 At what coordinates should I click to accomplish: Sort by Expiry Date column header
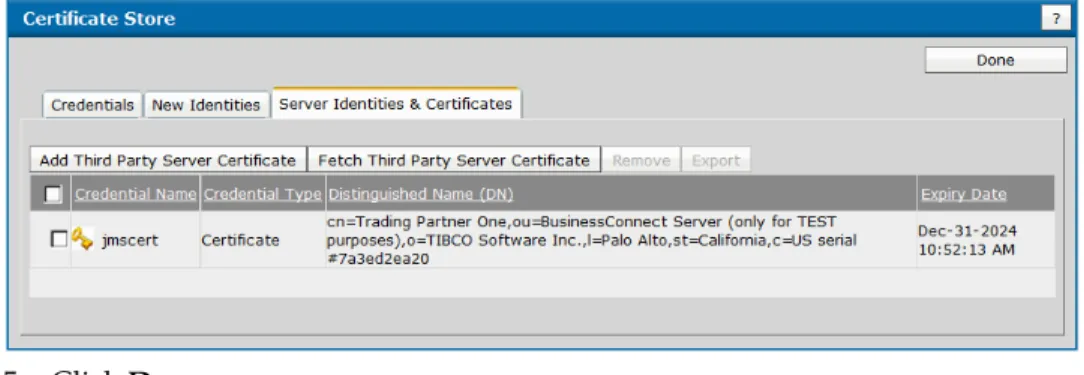[x=964, y=194]
